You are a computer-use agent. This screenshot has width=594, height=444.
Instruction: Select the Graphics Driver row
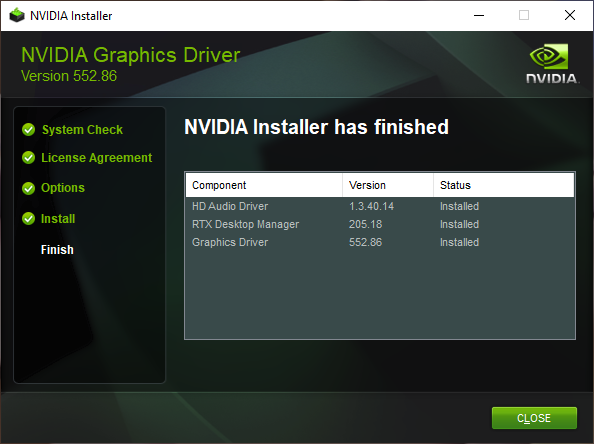click(380, 242)
